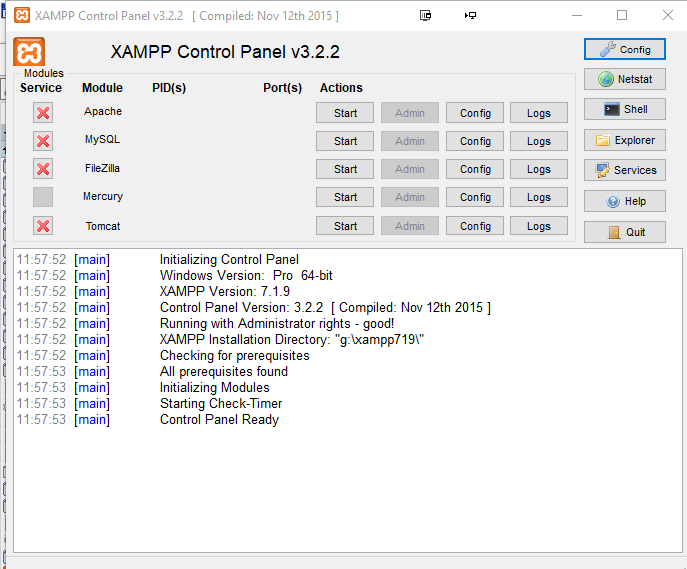The width and height of the screenshot is (687, 569).
Task: Toggle the FileZilla service install checkbox
Action: click(43, 169)
